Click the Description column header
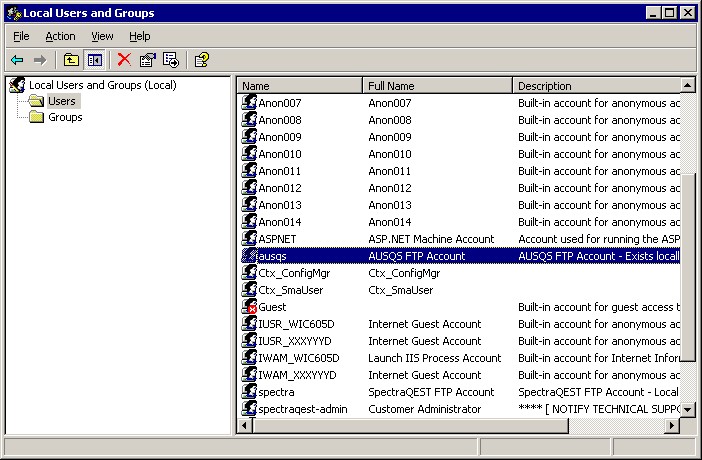Image resolution: width=702 pixels, height=460 pixels. (596, 86)
